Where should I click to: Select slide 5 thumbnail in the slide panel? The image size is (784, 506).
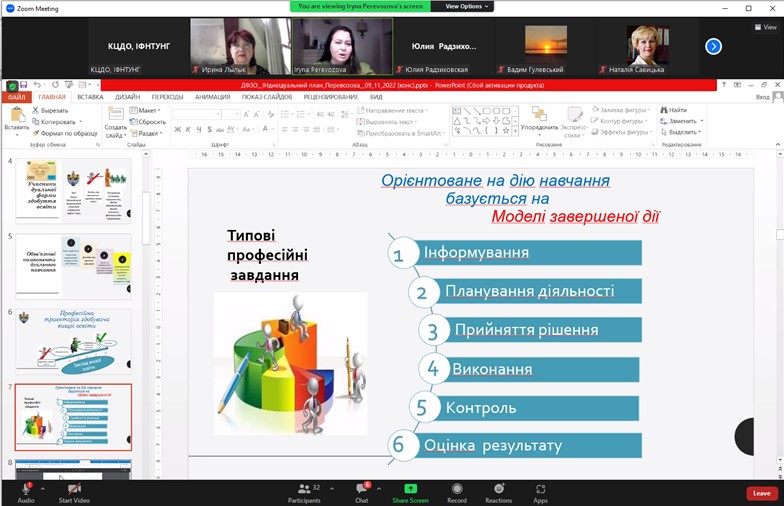click(x=73, y=265)
